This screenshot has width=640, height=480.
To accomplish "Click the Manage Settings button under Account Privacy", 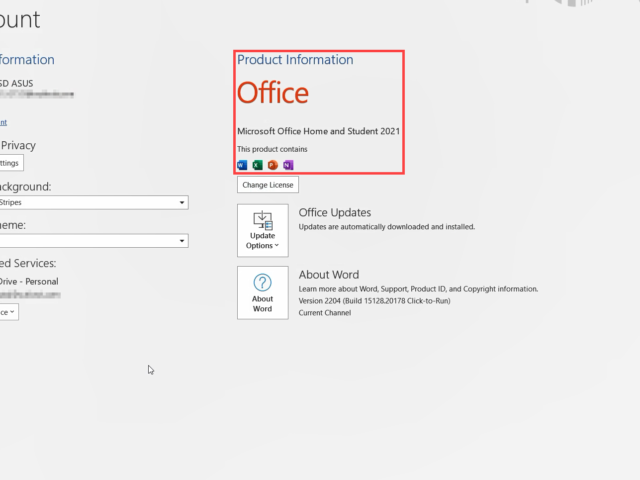I will [10, 163].
